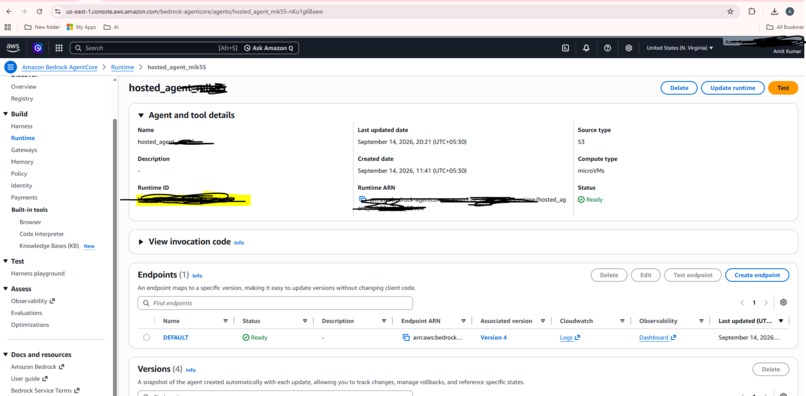Open Gateways in side navigation

(x=24, y=150)
